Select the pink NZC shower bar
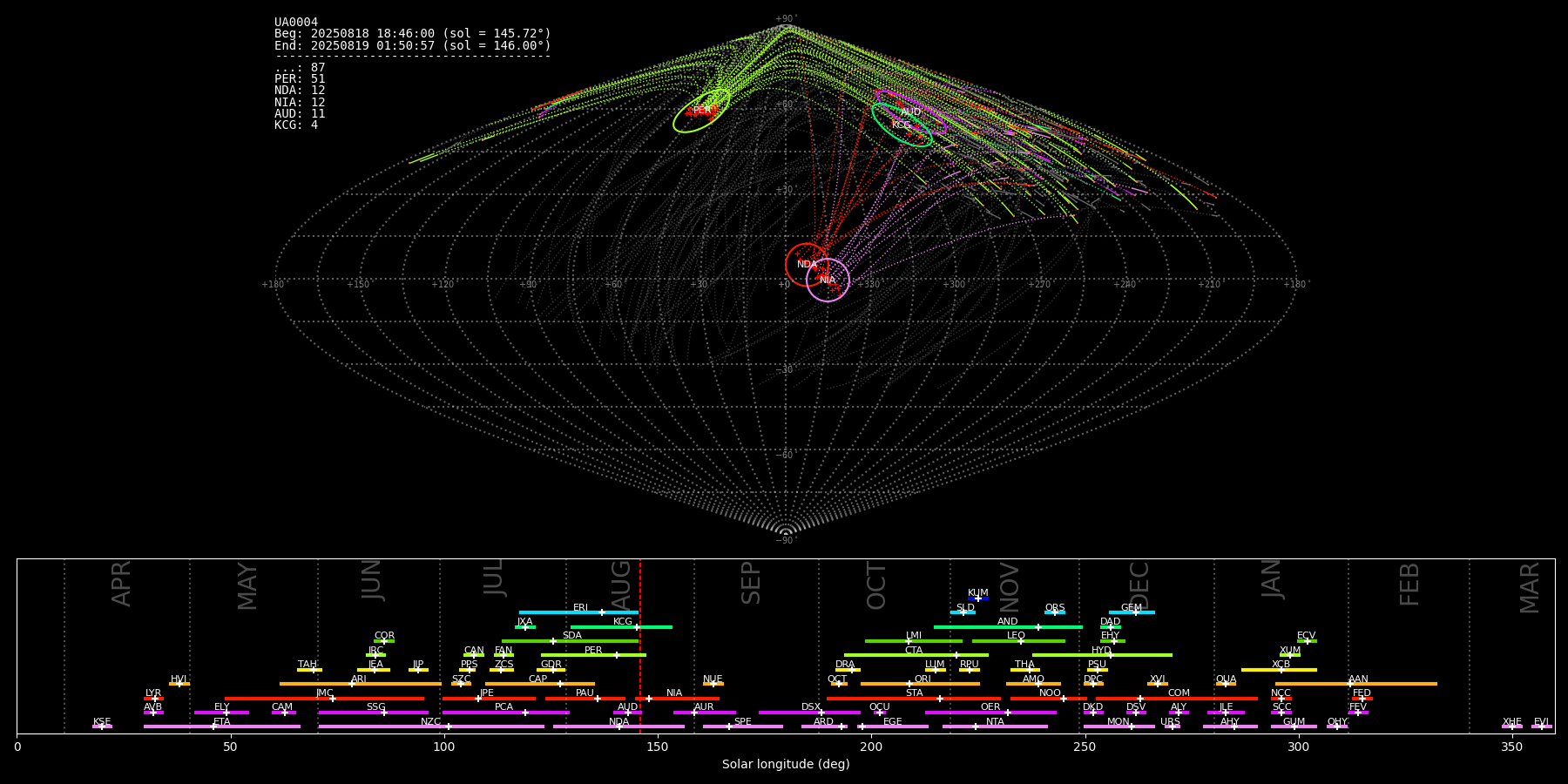The height and width of the screenshot is (784, 1568). coord(431,727)
